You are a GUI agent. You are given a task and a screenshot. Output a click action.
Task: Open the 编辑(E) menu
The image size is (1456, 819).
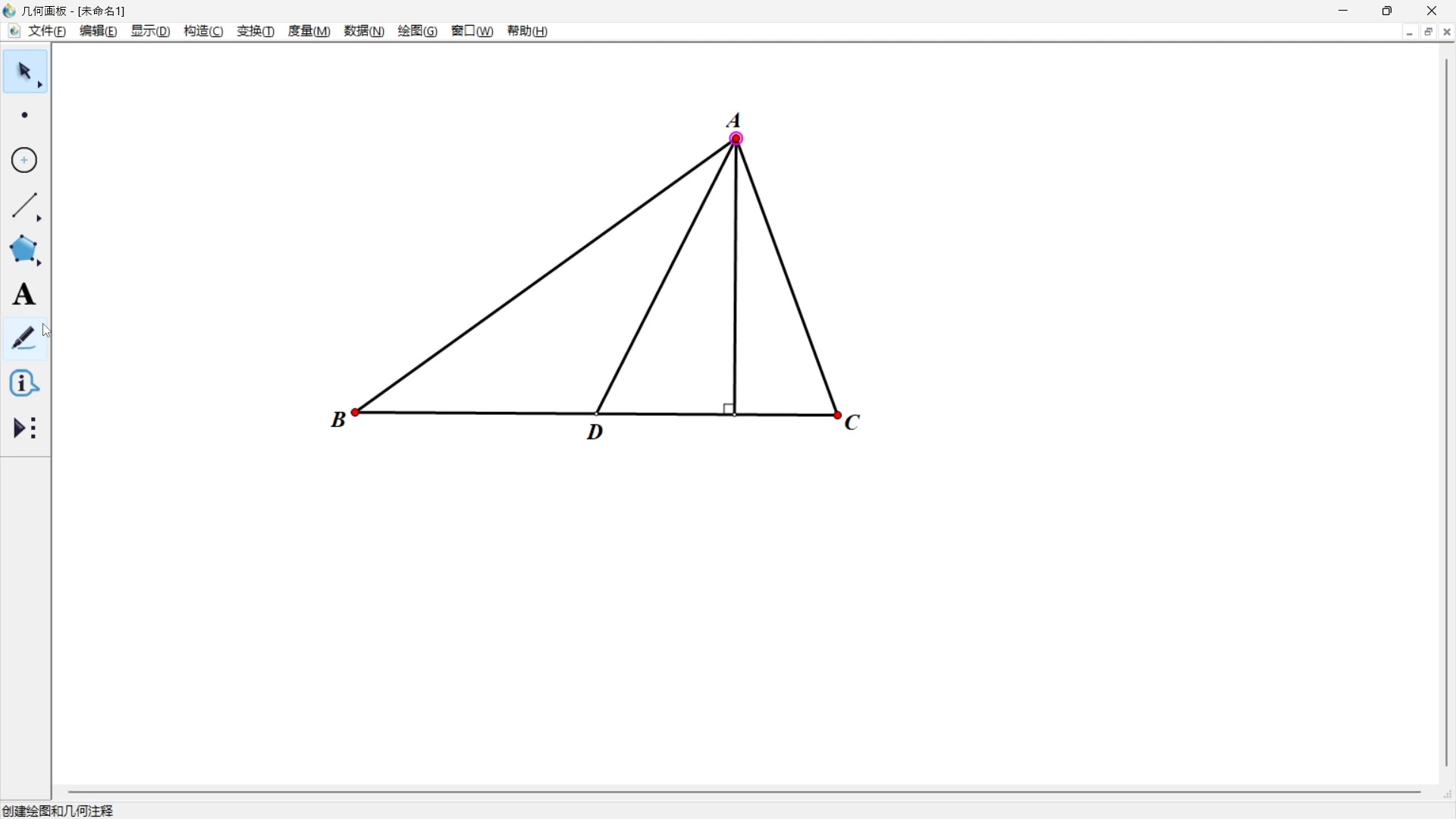pos(99,31)
